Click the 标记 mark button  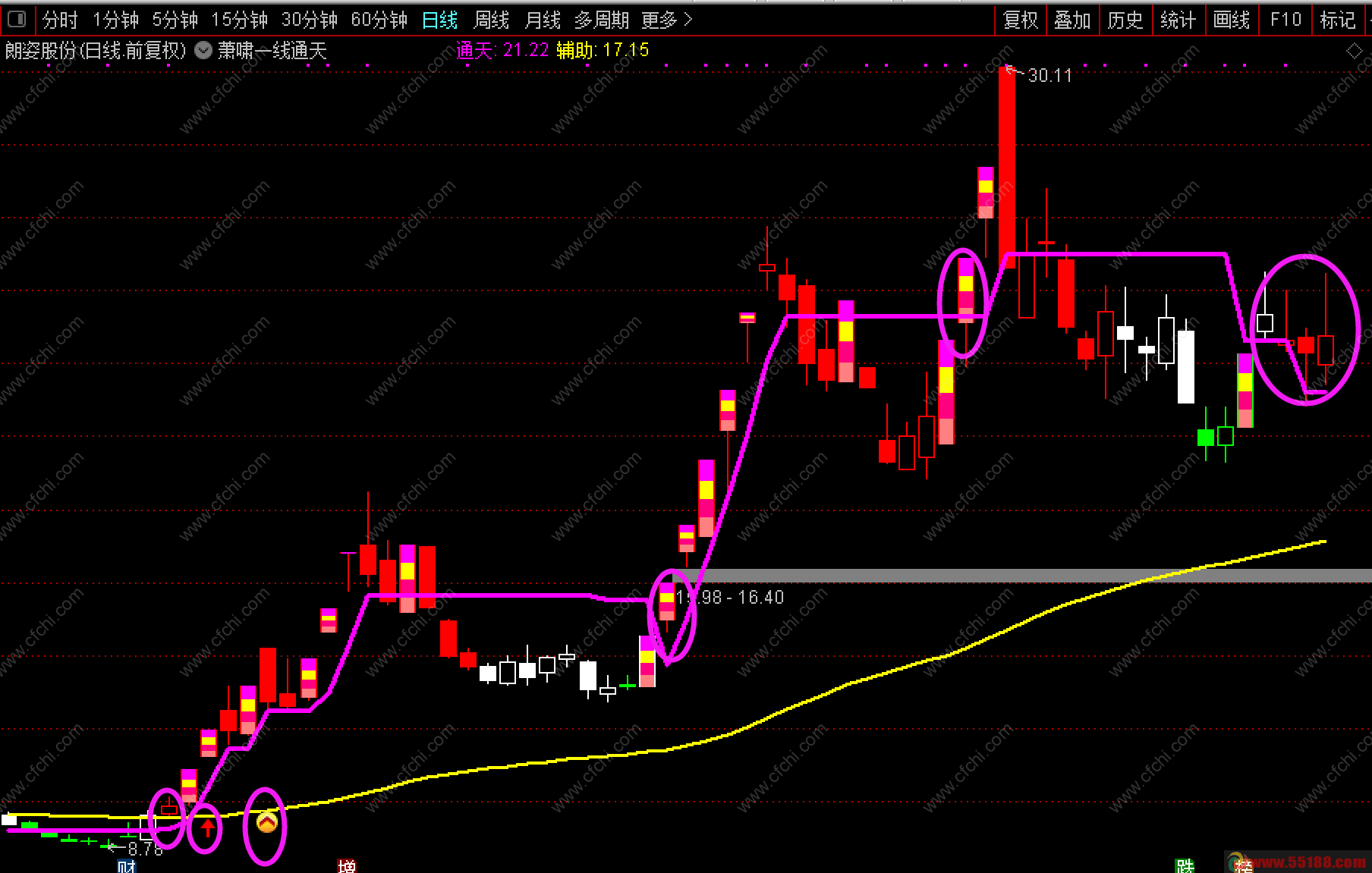[x=1338, y=20]
